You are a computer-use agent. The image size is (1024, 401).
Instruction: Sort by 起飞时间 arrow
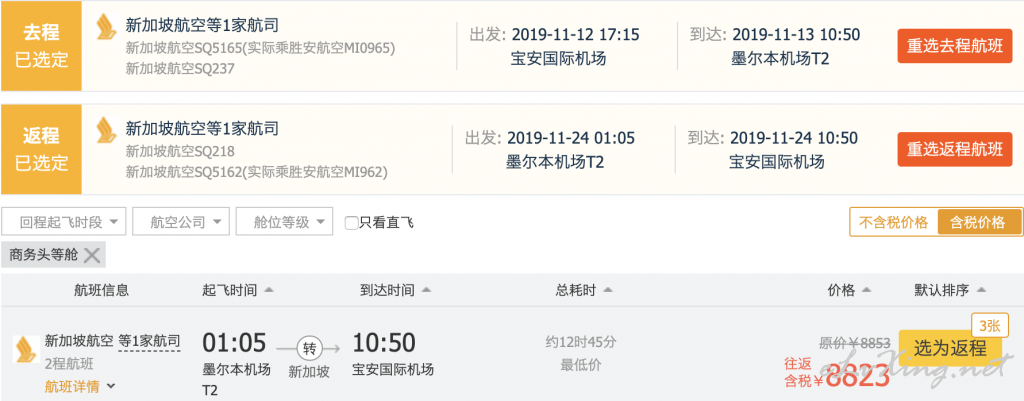coord(268,291)
